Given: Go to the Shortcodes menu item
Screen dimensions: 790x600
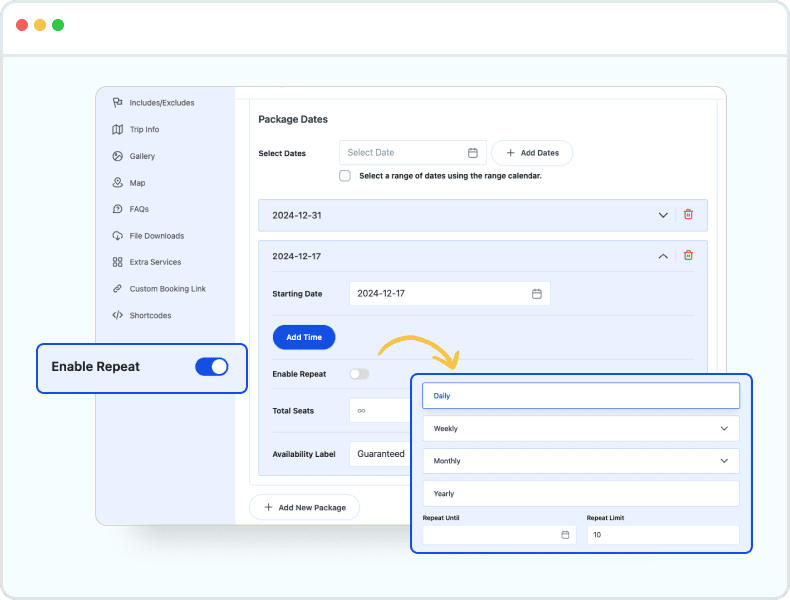Looking at the screenshot, I should tap(150, 316).
